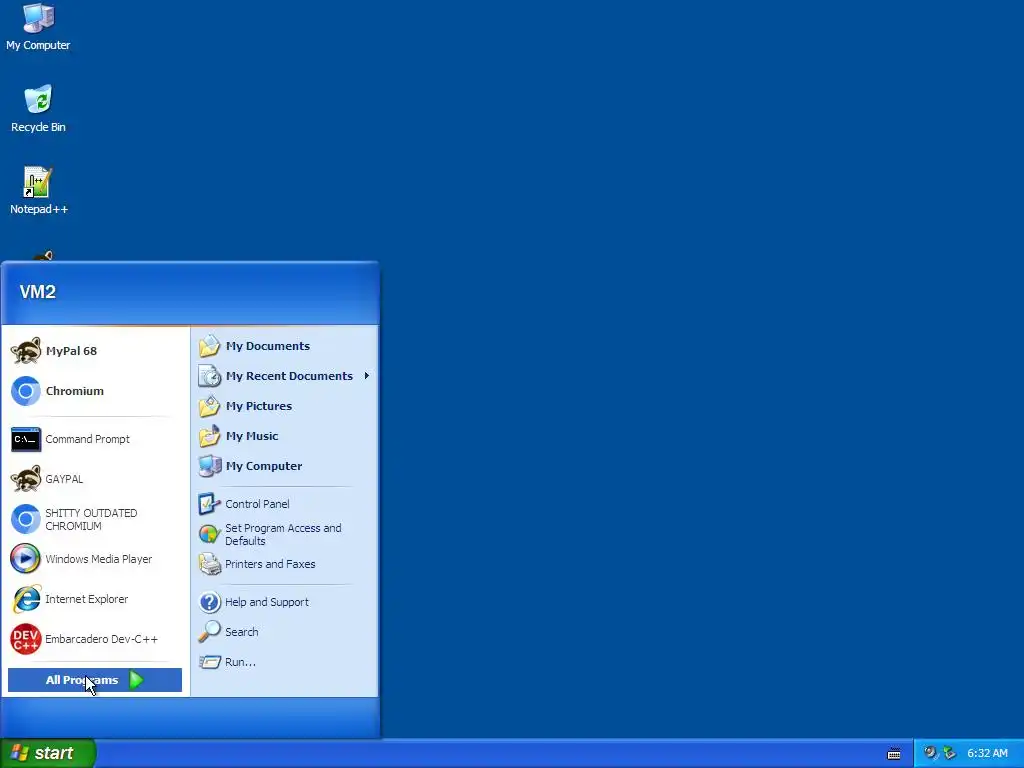Open the Recycle Bin desktop icon
1024x768 pixels.
[x=38, y=99]
